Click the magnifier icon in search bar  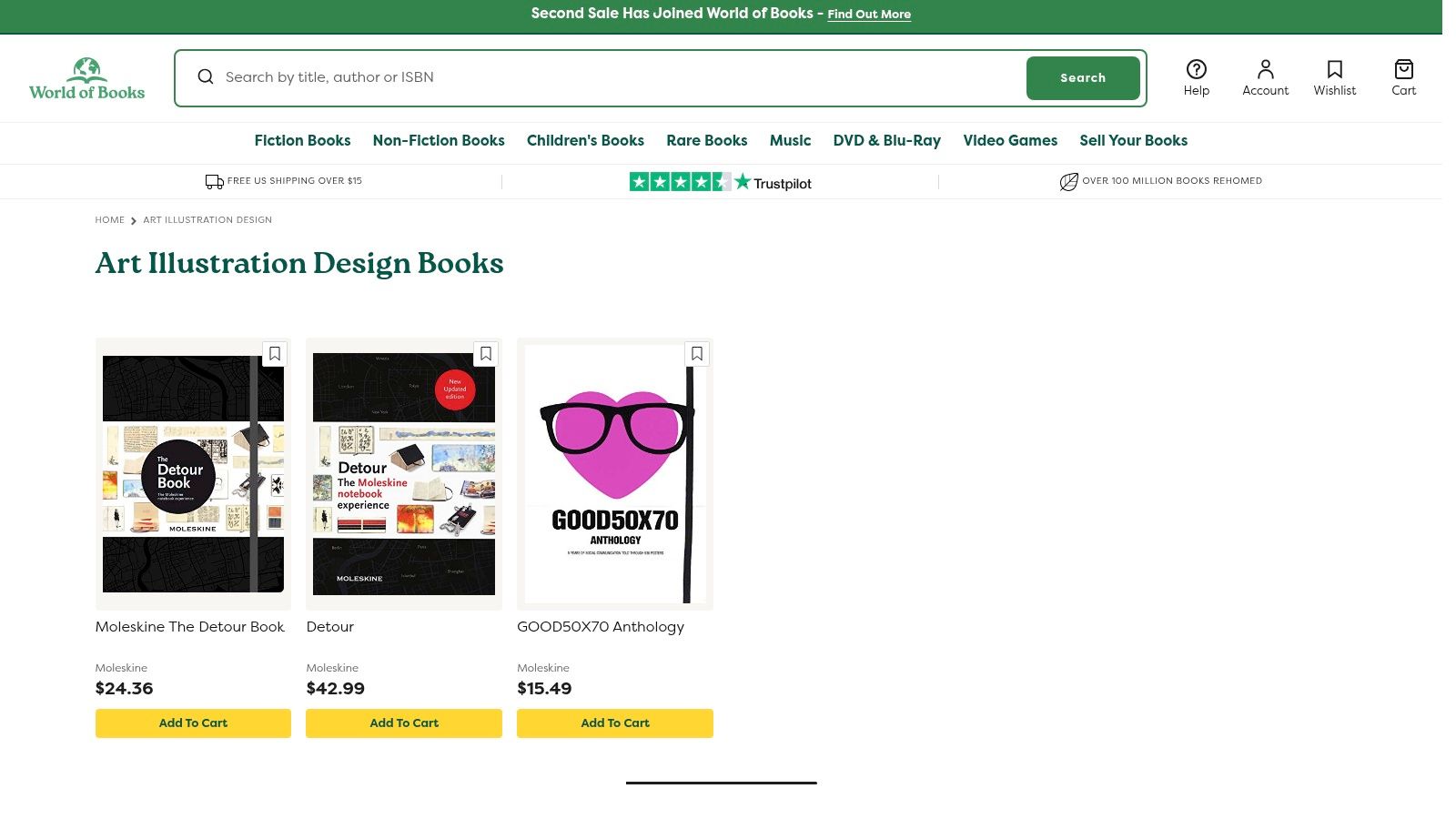[206, 77]
